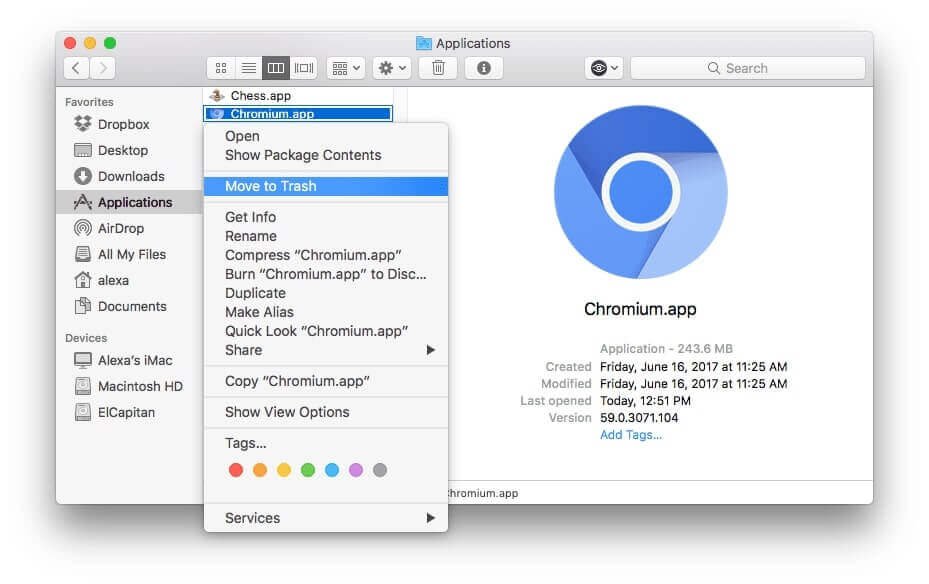
Task: Open Downloads in the sidebar
Action: [x=129, y=177]
